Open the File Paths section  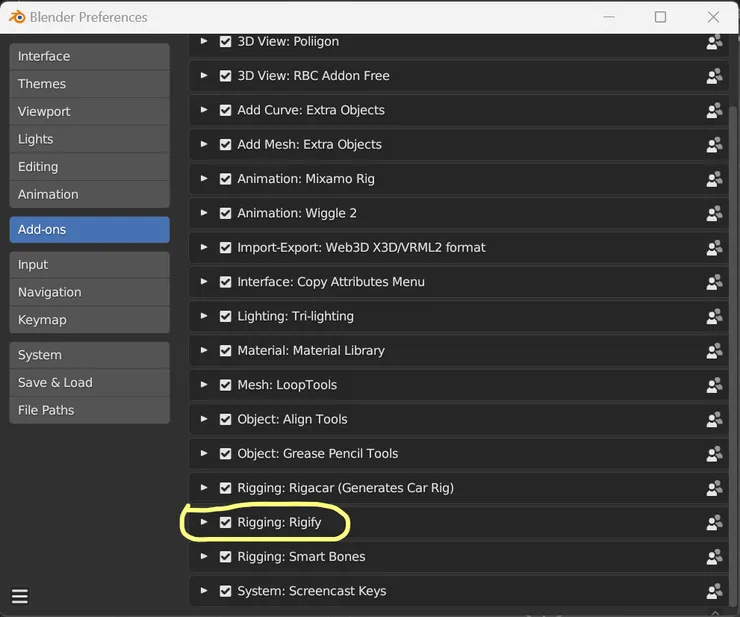pos(89,410)
